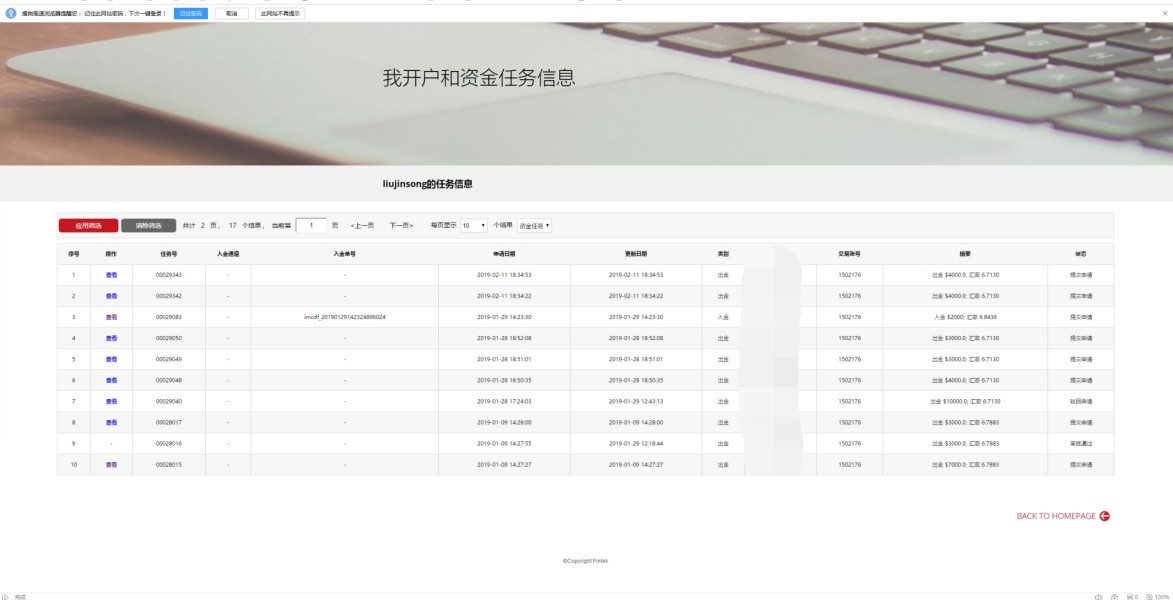
Task: Click 此网站不再提示 never prompt button
Action: coord(280,14)
